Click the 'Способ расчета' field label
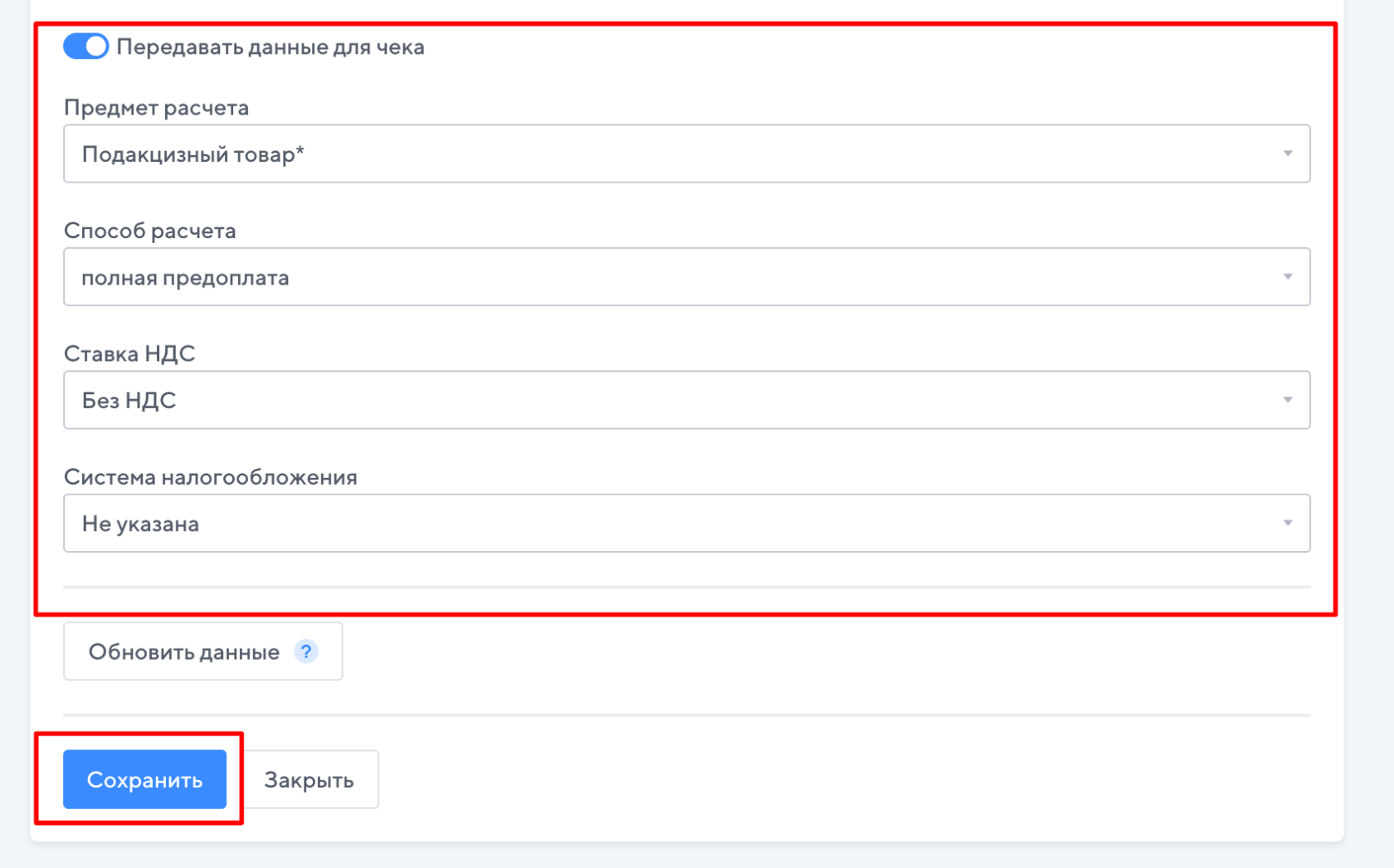 click(149, 231)
